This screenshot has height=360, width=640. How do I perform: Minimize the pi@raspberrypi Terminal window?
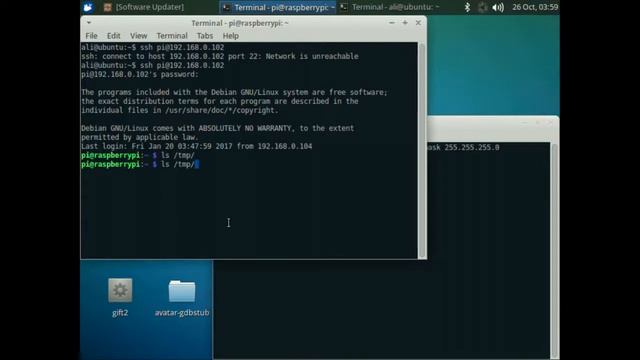coord(392,23)
